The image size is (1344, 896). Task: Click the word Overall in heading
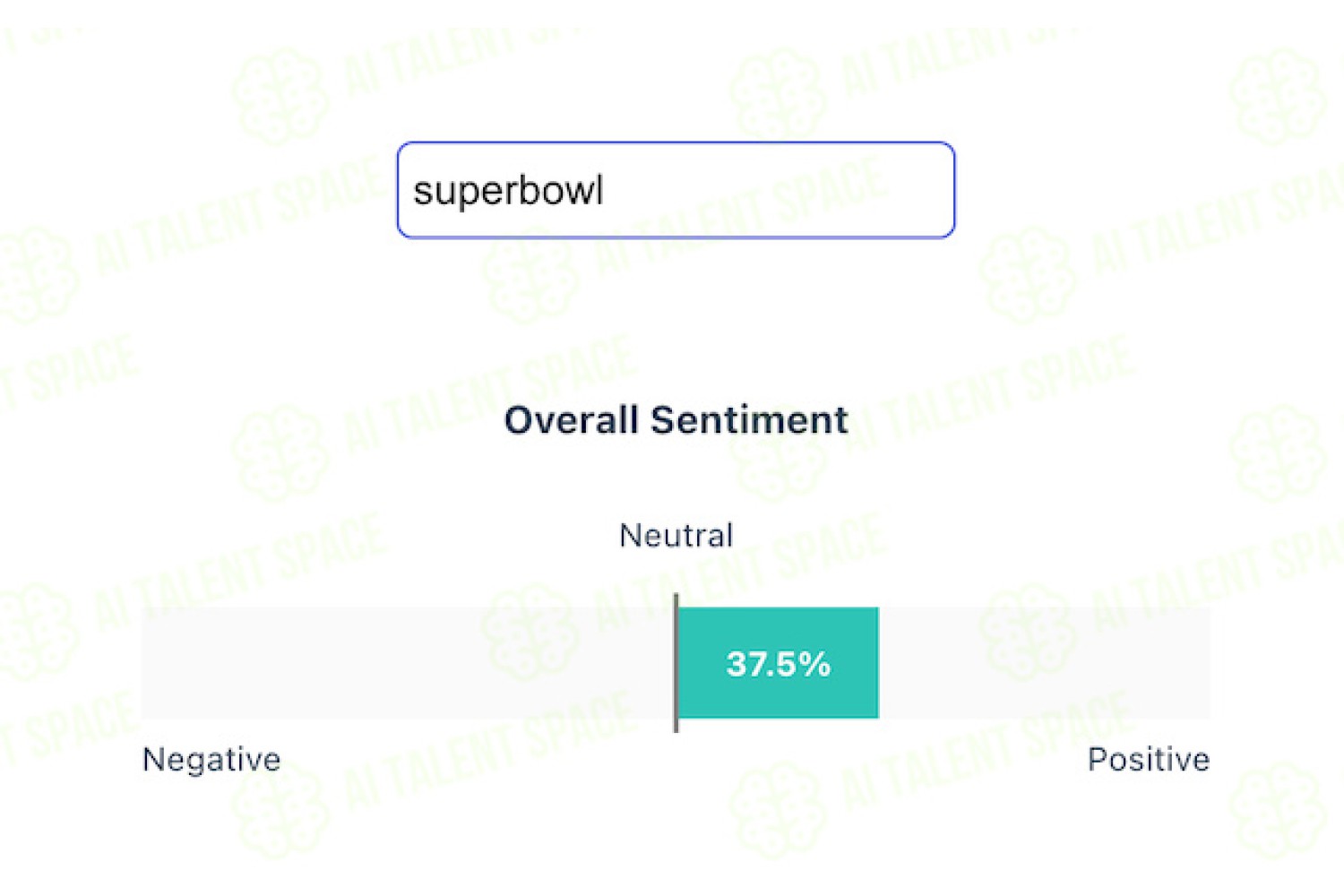coord(571,420)
